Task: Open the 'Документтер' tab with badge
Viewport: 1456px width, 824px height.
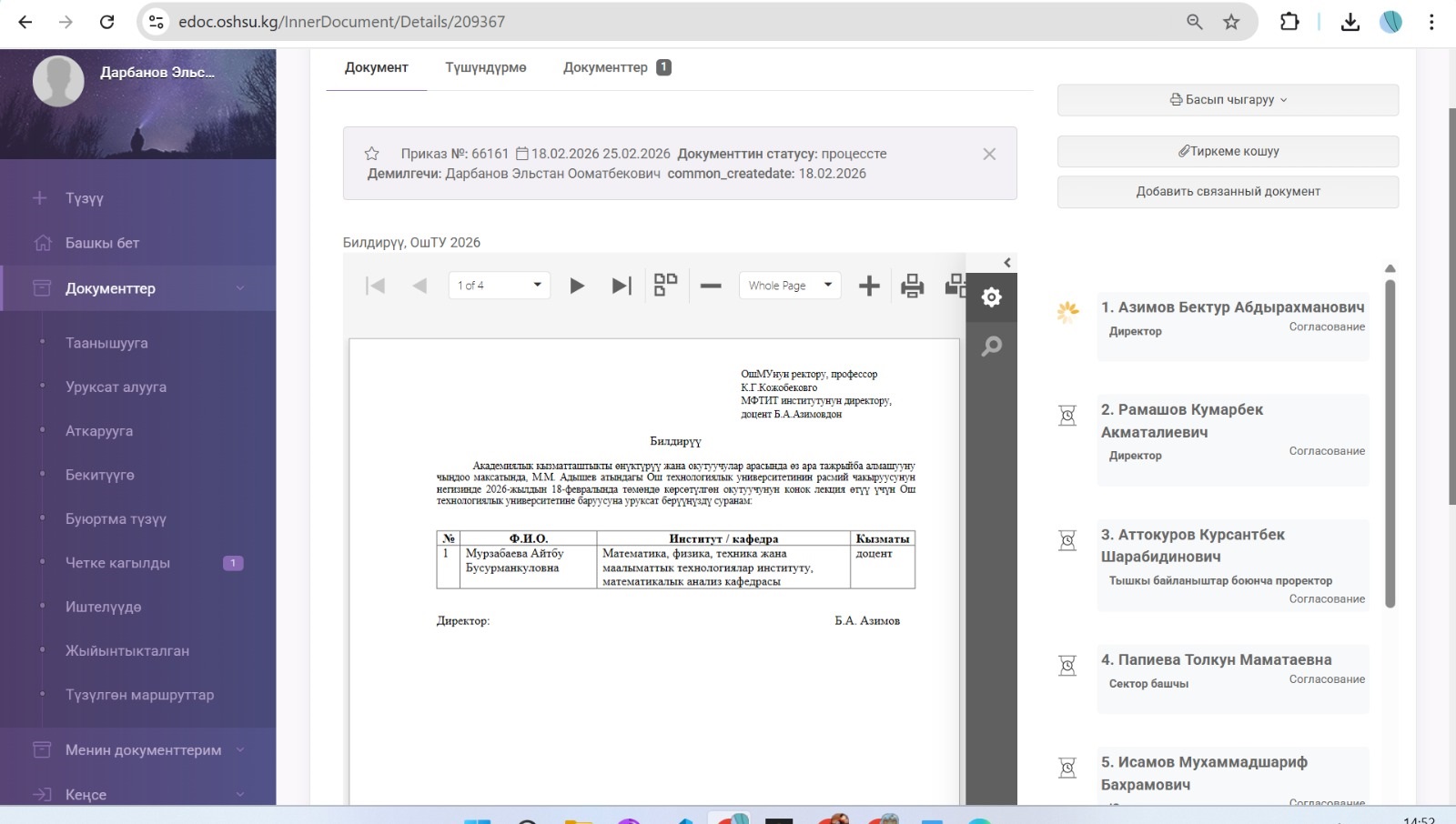Action: pos(616,67)
